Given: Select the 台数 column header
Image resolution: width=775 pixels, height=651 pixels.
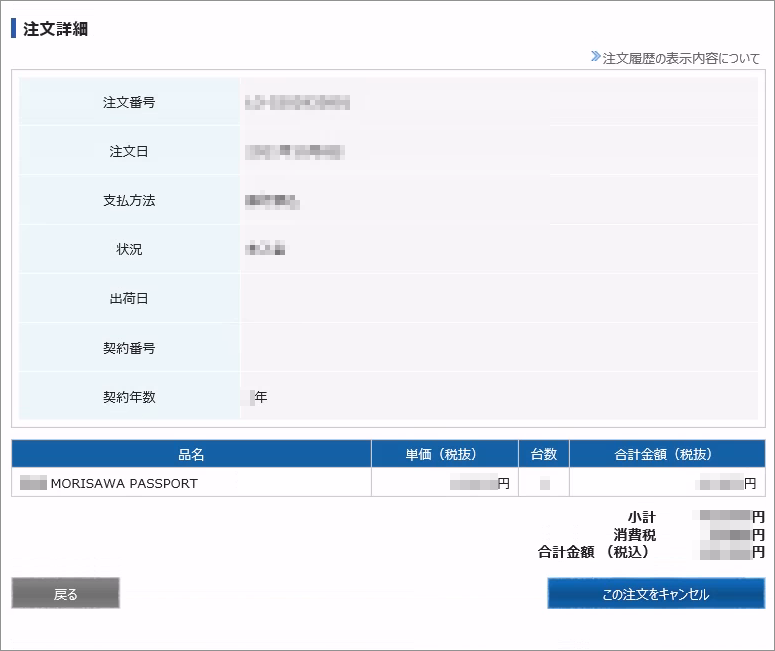Looking at the screenshot, I should tap(544, 454).
